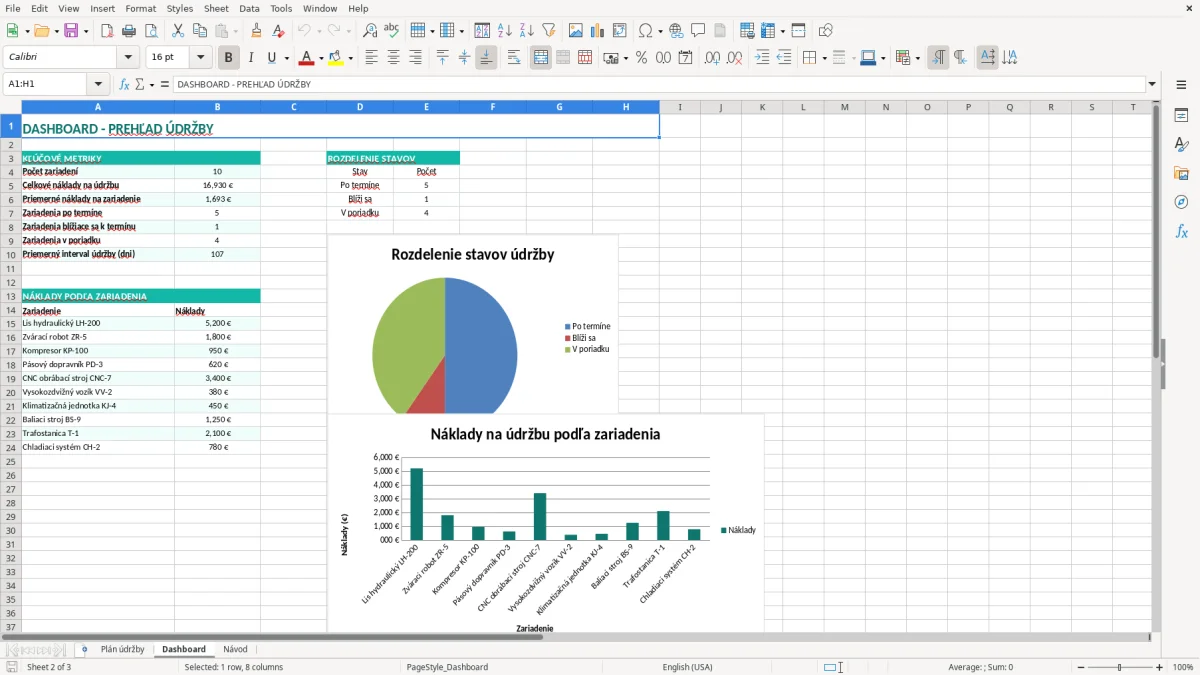Run the spelling check

392,31
